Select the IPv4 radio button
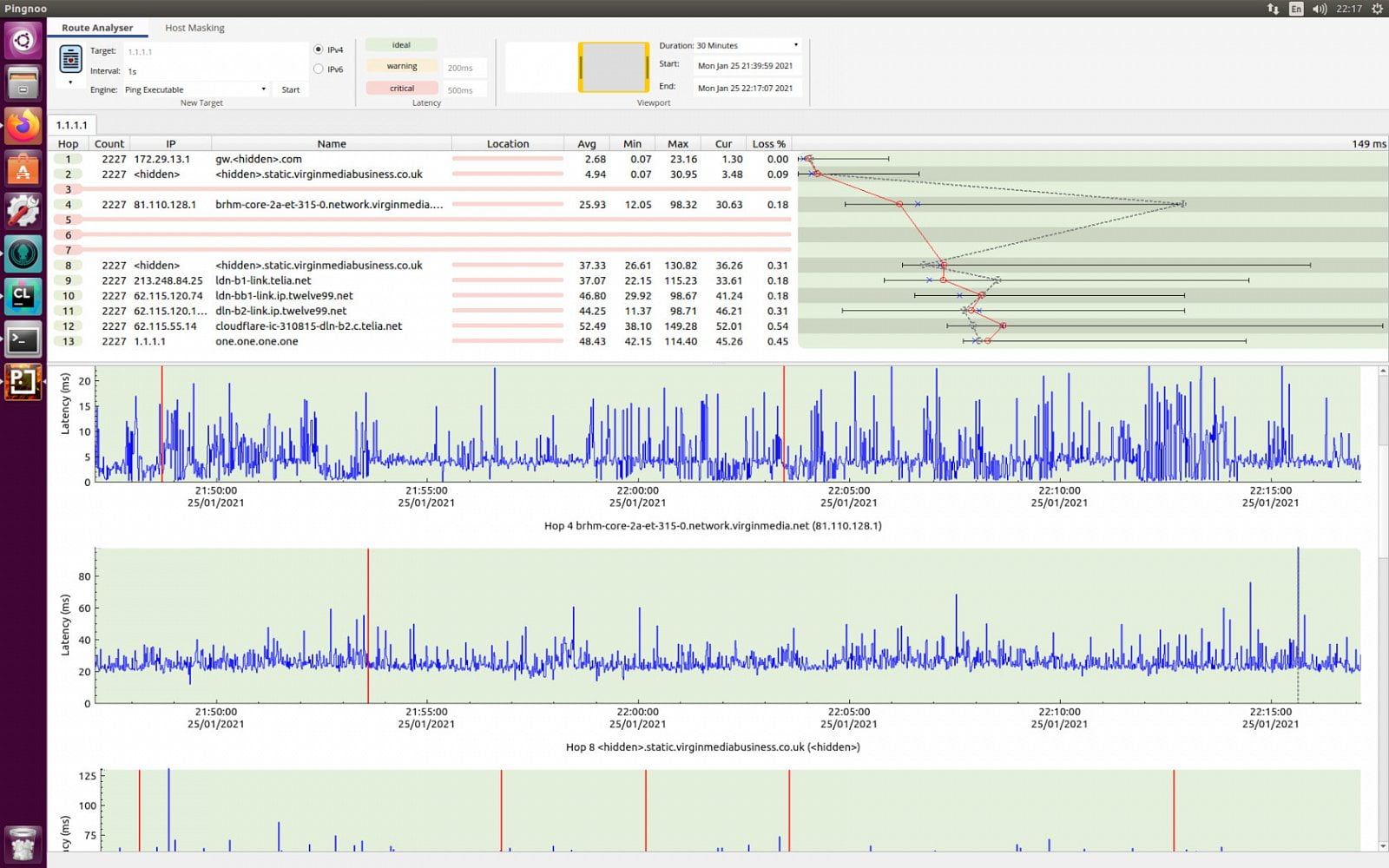 (319, 49)
